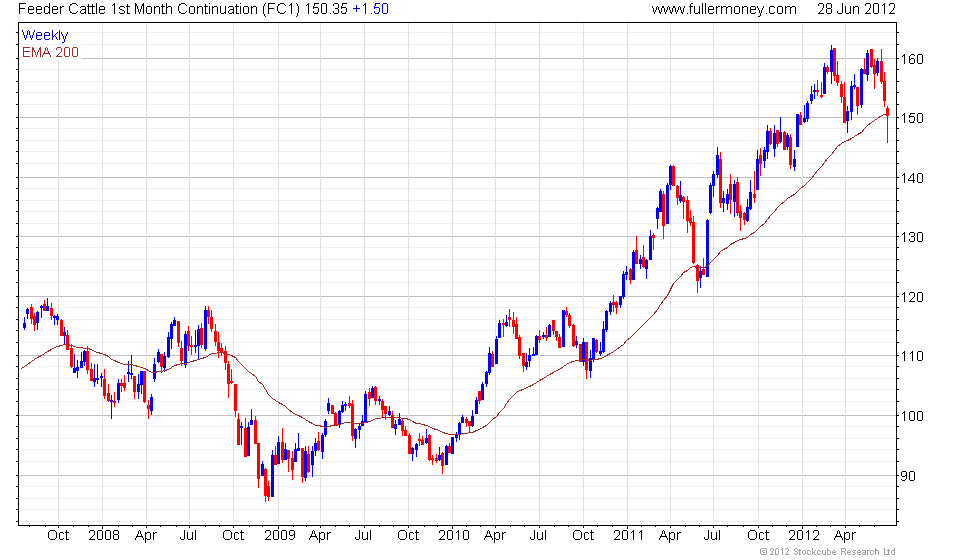Viewport: 980px width, 560px height.
Task: Click the 'Apr' label just after 2012
Action: click(845, 536)
